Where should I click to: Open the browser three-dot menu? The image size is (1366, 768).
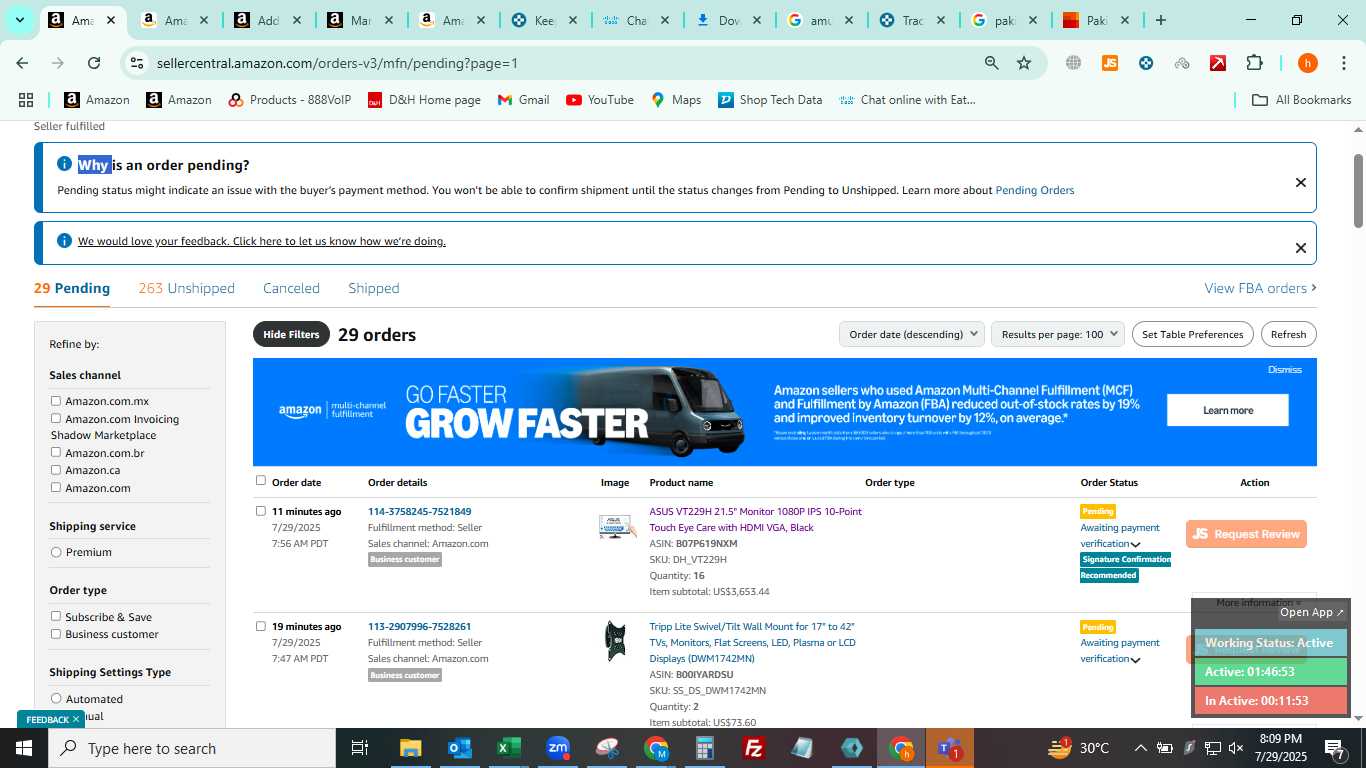coord(1343,63)
